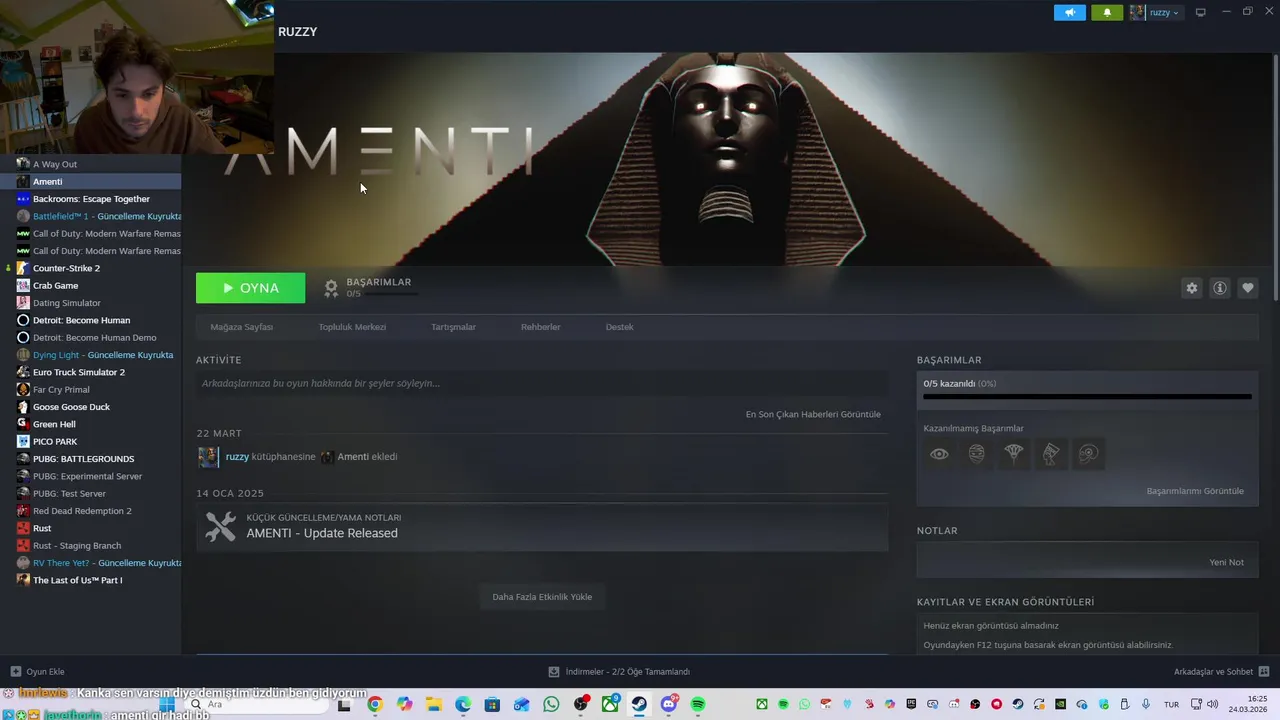Open Discord from the taskbar

pyautogui.click(x=669, y=704)
